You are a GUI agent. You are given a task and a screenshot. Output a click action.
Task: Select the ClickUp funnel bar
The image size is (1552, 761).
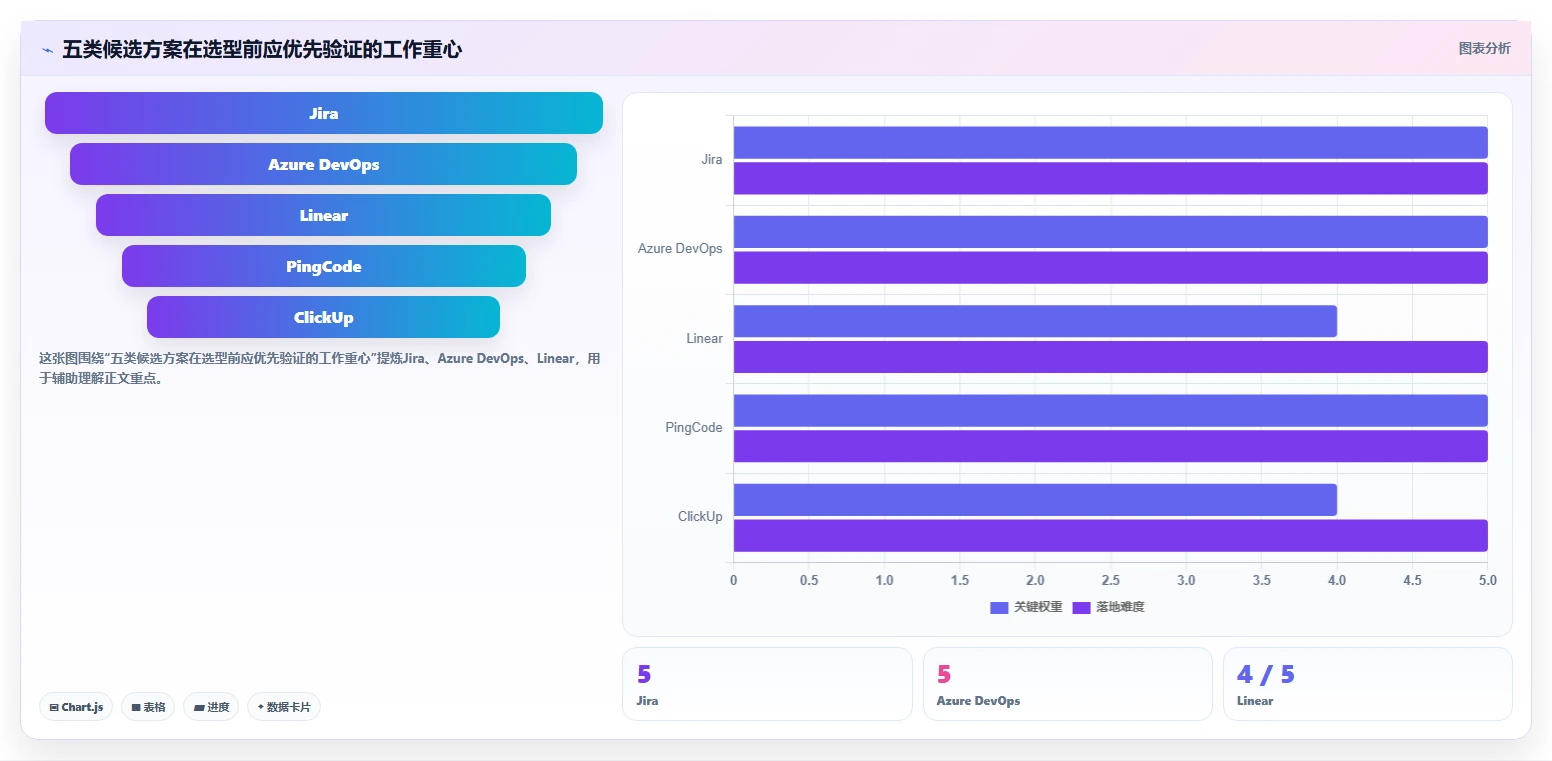323,317
